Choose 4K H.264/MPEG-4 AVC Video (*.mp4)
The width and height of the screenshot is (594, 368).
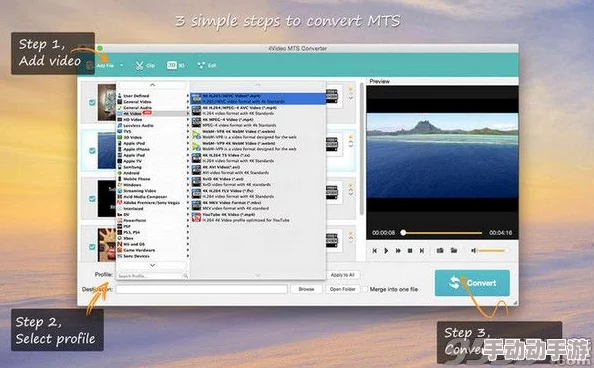(258, 110)
